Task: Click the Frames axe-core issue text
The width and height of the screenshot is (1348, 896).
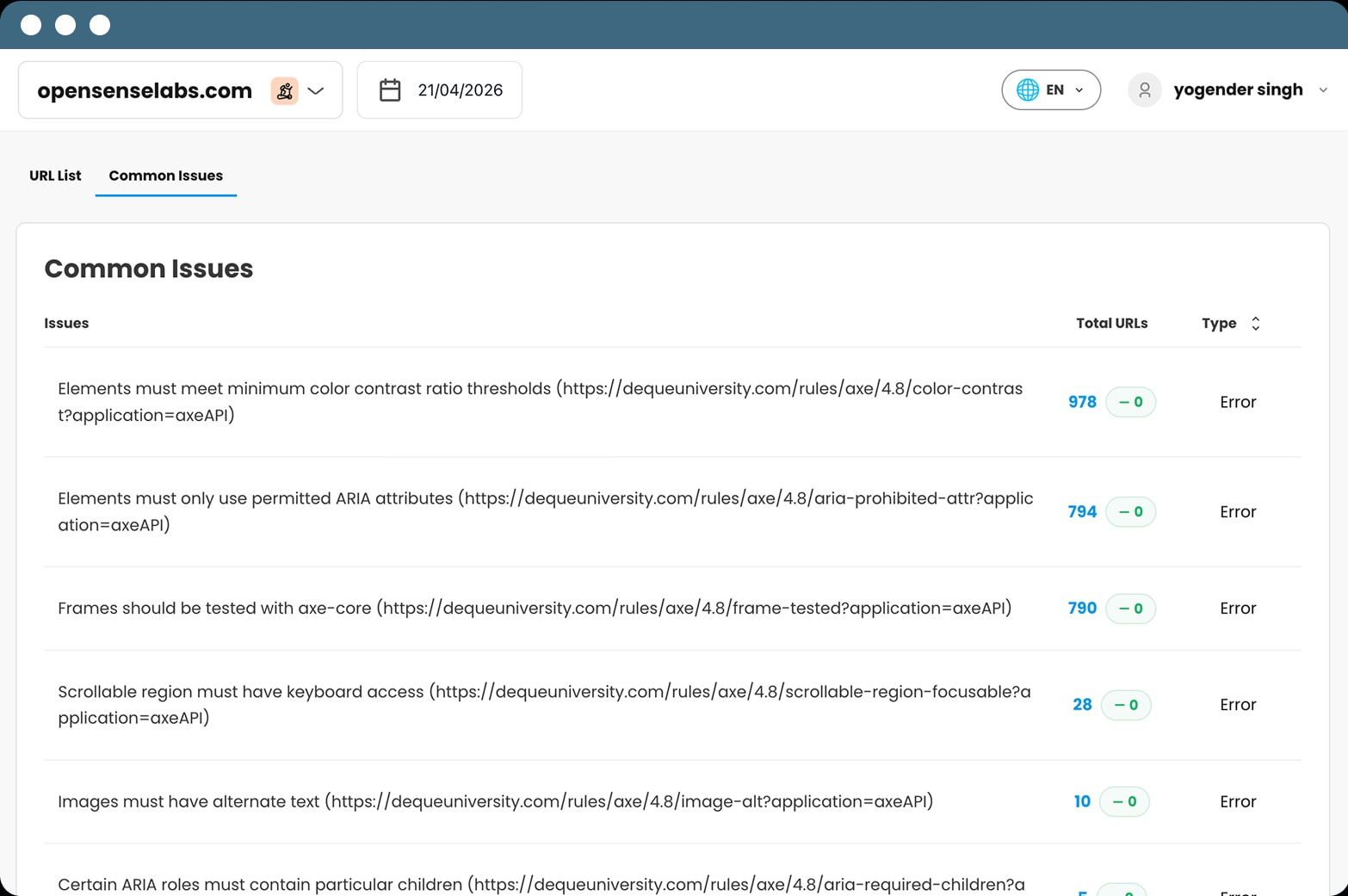Action: pos(535,608)
